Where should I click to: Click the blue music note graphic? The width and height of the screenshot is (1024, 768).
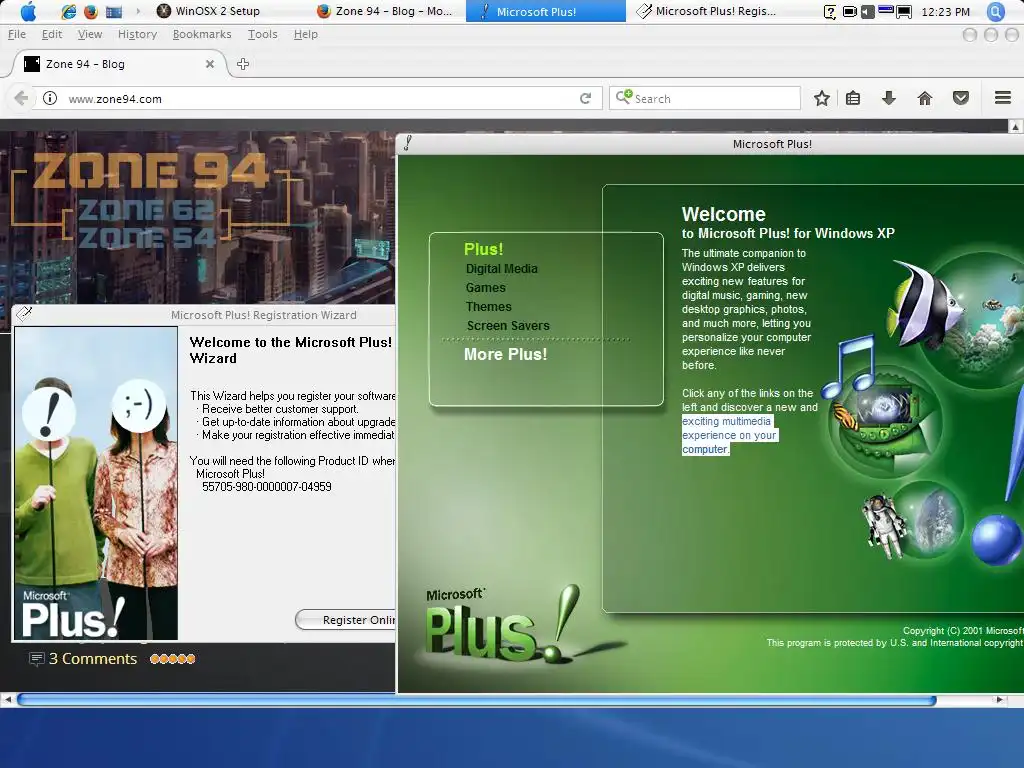[848, 367]
